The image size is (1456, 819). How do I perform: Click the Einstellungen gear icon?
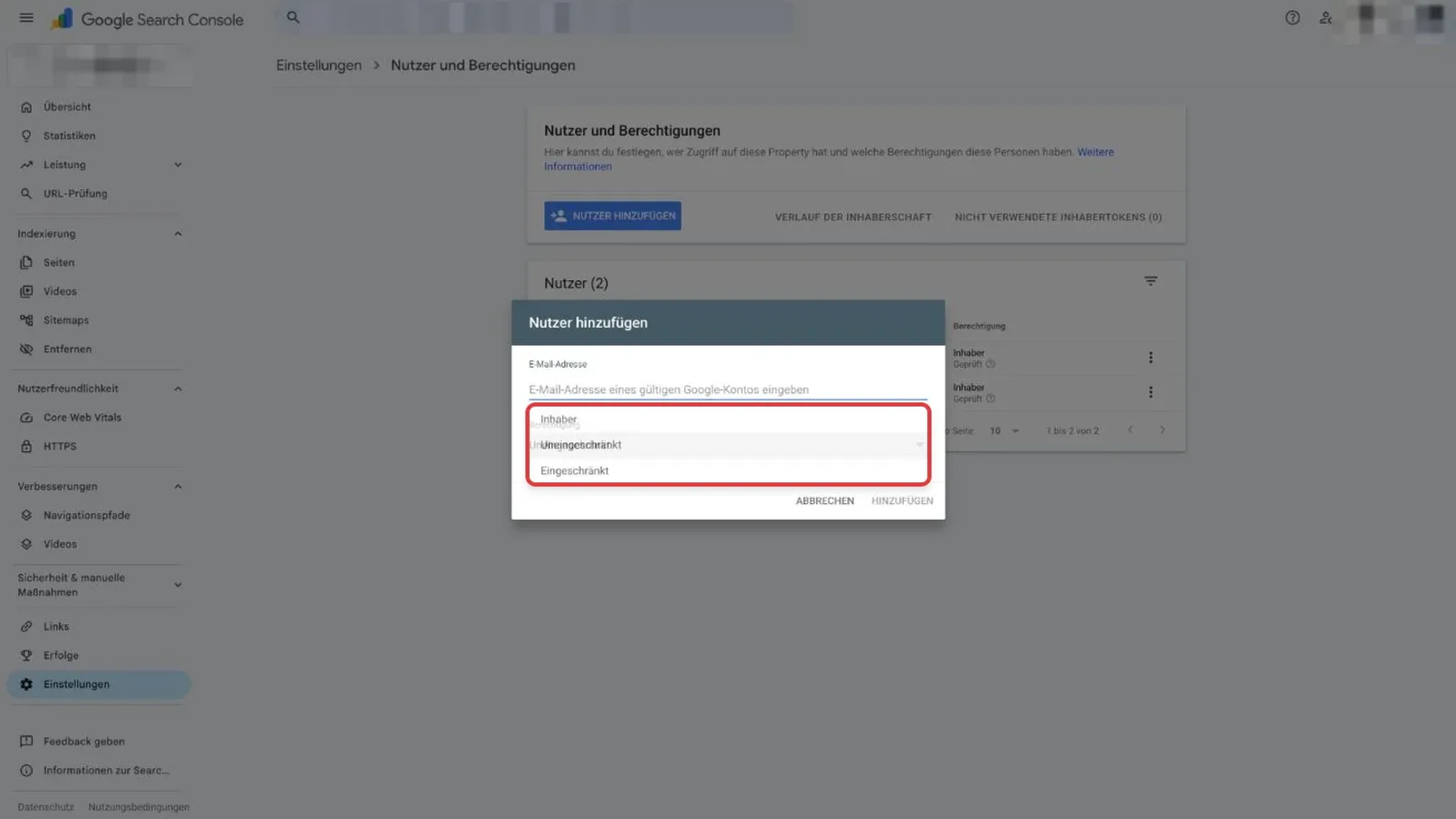click(x=26, y=684)
